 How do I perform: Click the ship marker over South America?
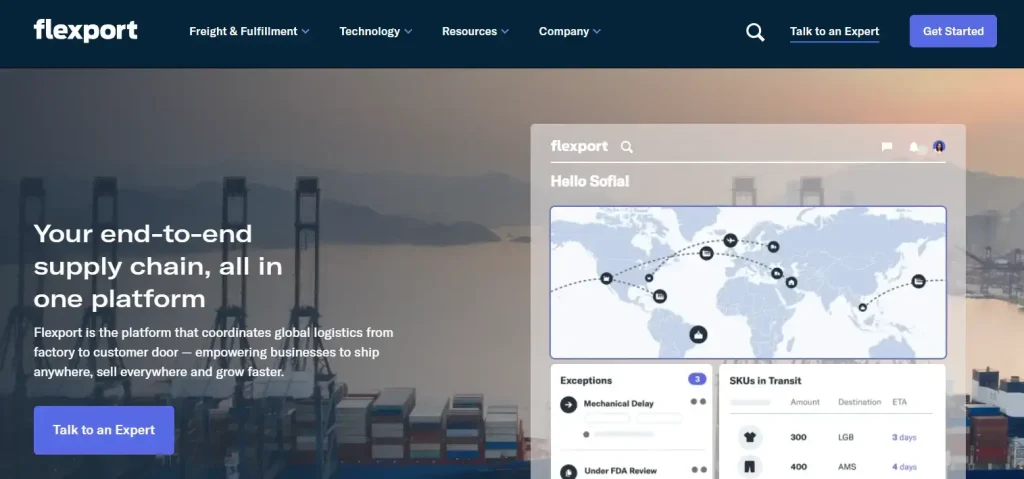click(698, 335)
